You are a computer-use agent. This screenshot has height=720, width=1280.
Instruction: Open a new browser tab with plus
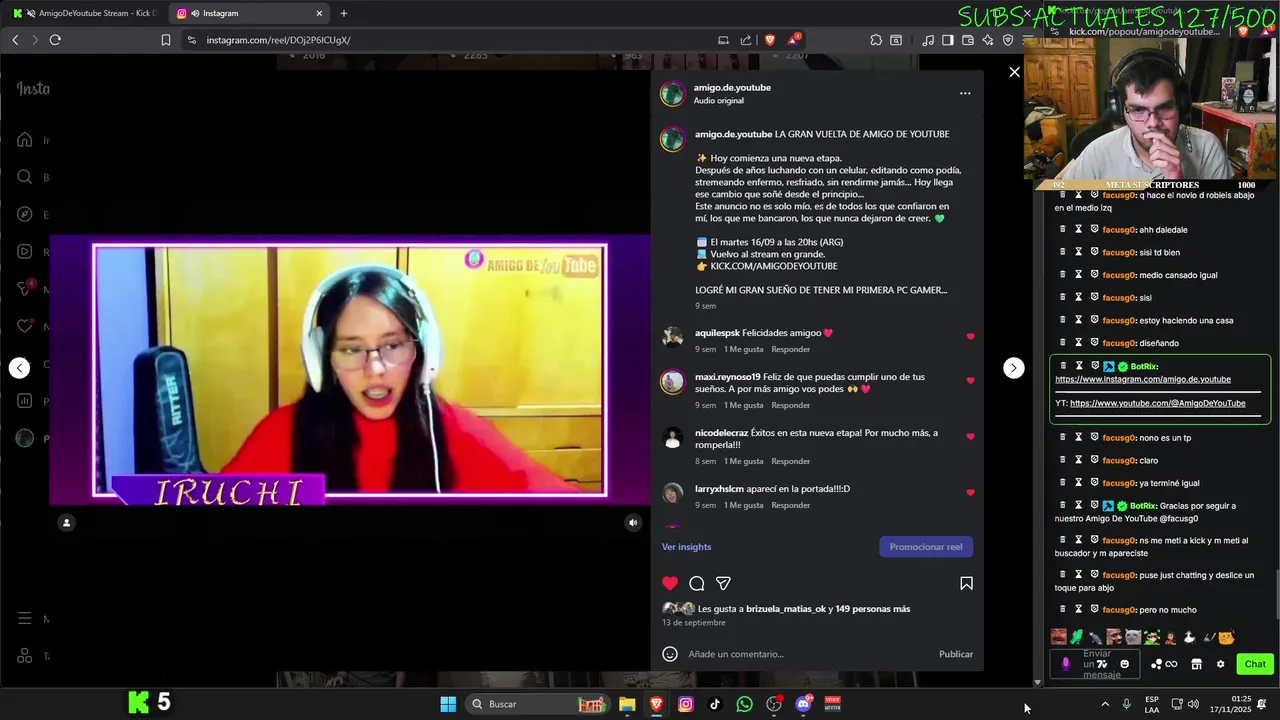(x=344, y=13)
